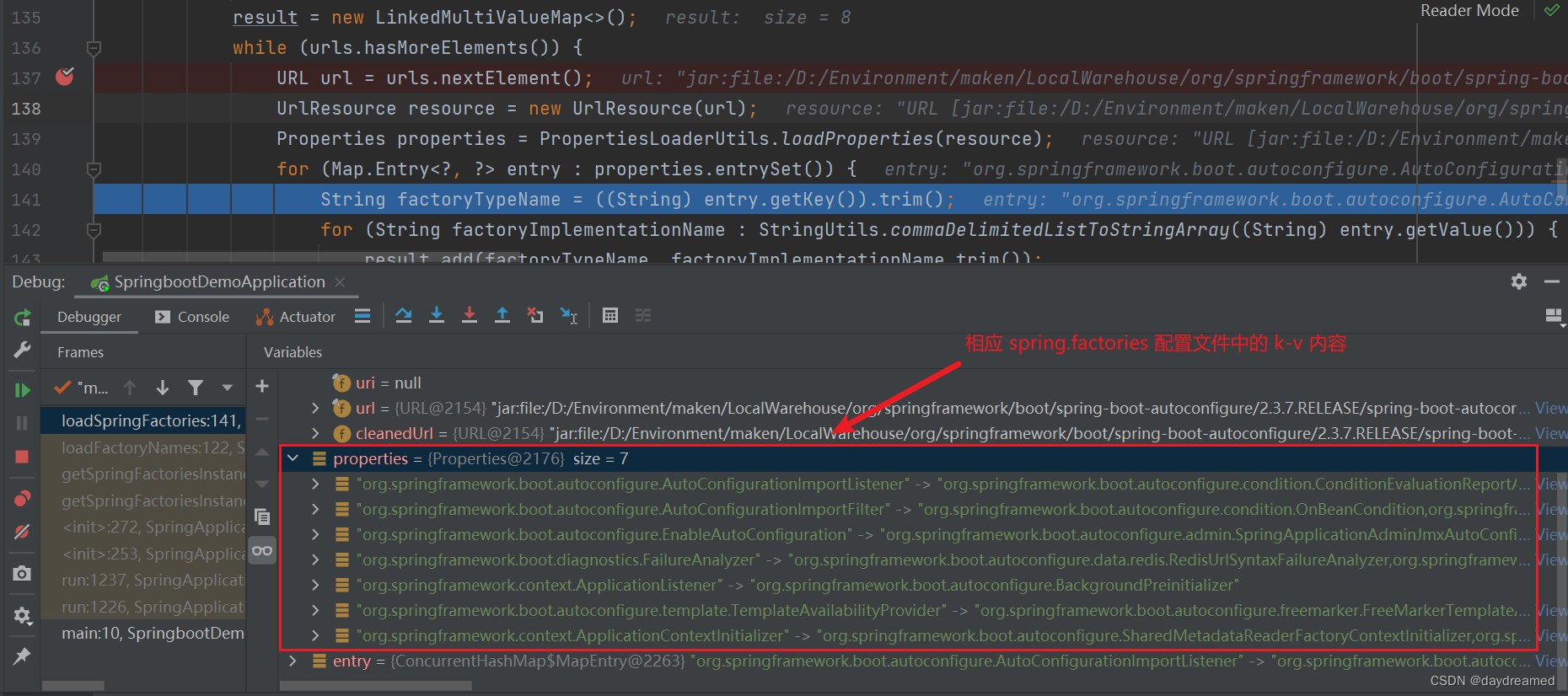
Task: Click the Step Out icon
Action: click(502, 316)
